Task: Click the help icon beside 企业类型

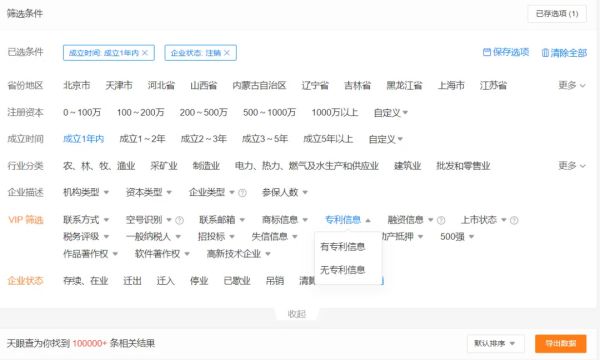Action: (x=242, y=193)
